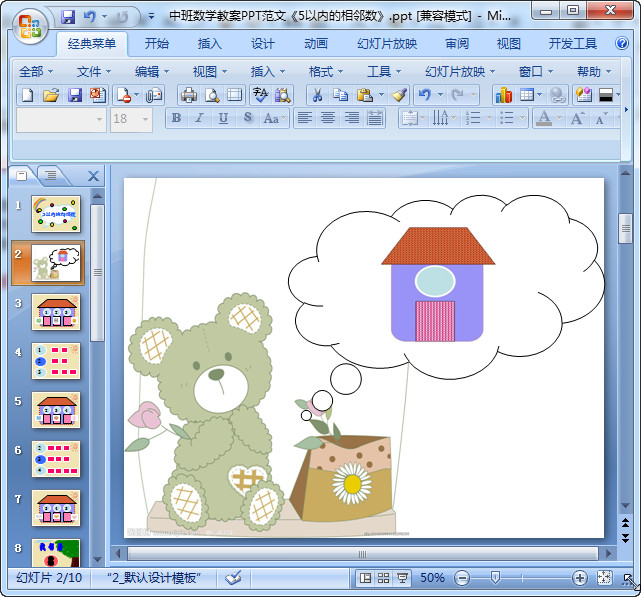Click zoom percentage 50% button

pos(432,578)
